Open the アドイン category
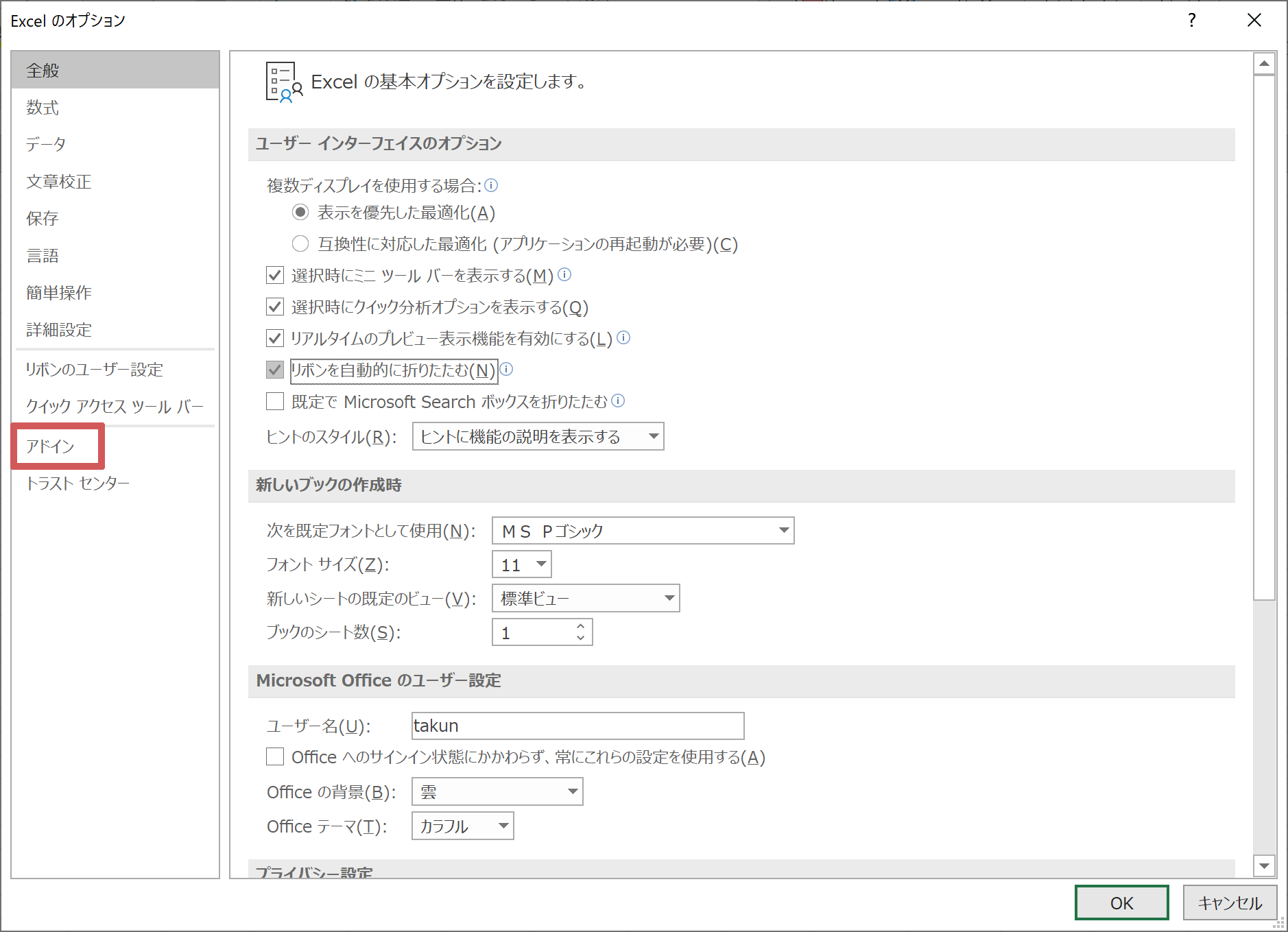The width and height of the screenshot is (1288, 932). click(51, 446)
